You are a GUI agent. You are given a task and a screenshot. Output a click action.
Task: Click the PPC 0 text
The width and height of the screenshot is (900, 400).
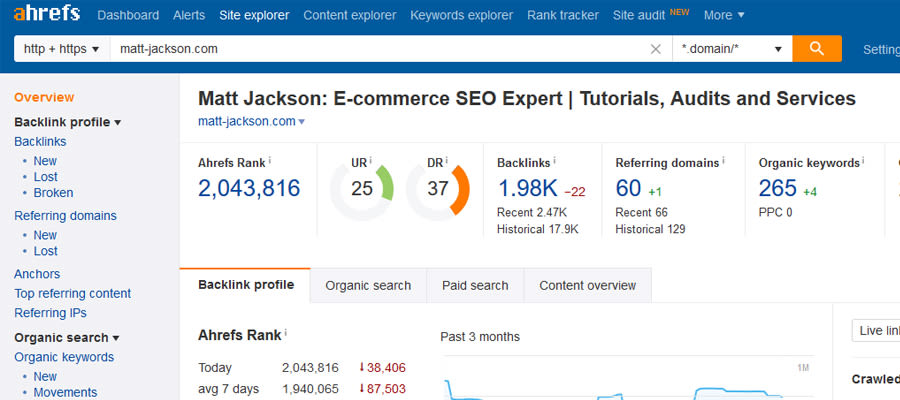775,213
